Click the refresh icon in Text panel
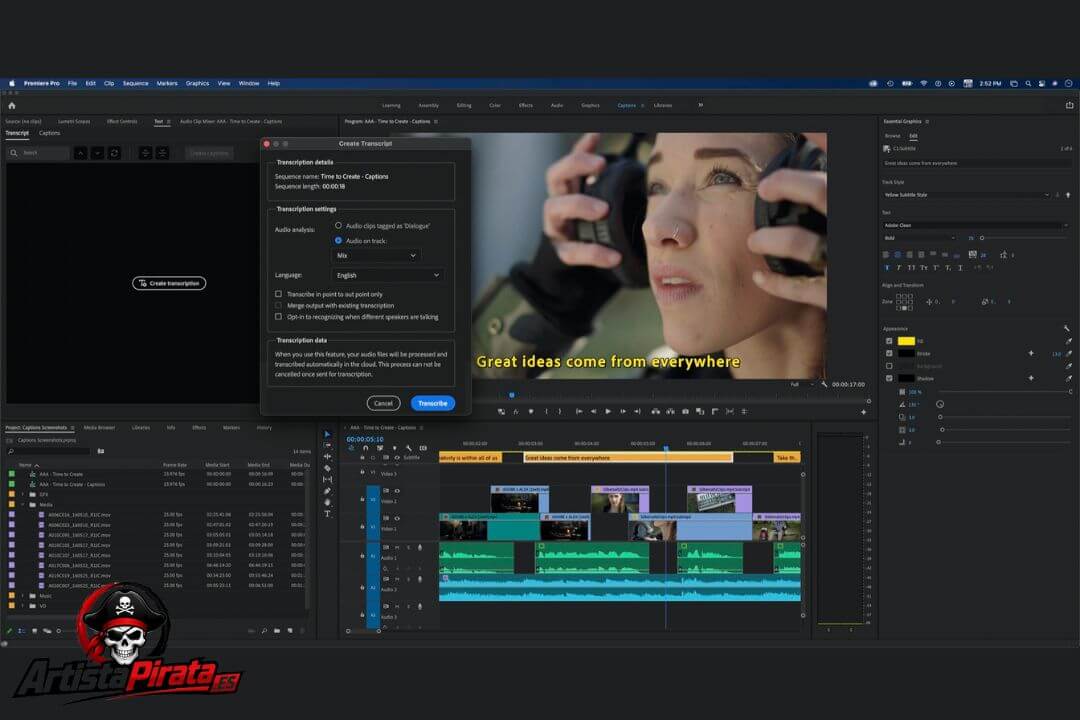The image size is (1080, 720). pyautogui.click(x=114, y=153)
